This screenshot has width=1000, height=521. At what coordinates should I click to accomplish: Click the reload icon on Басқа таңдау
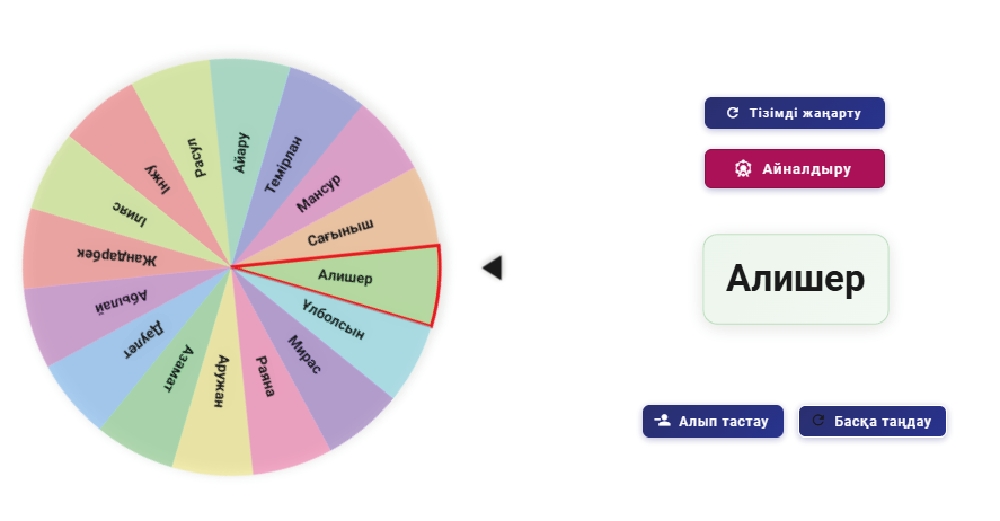tap(818, 421)
